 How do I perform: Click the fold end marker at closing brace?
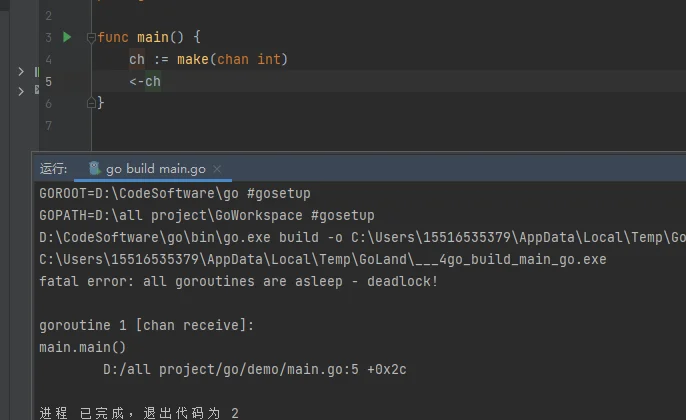click(91, 102)
